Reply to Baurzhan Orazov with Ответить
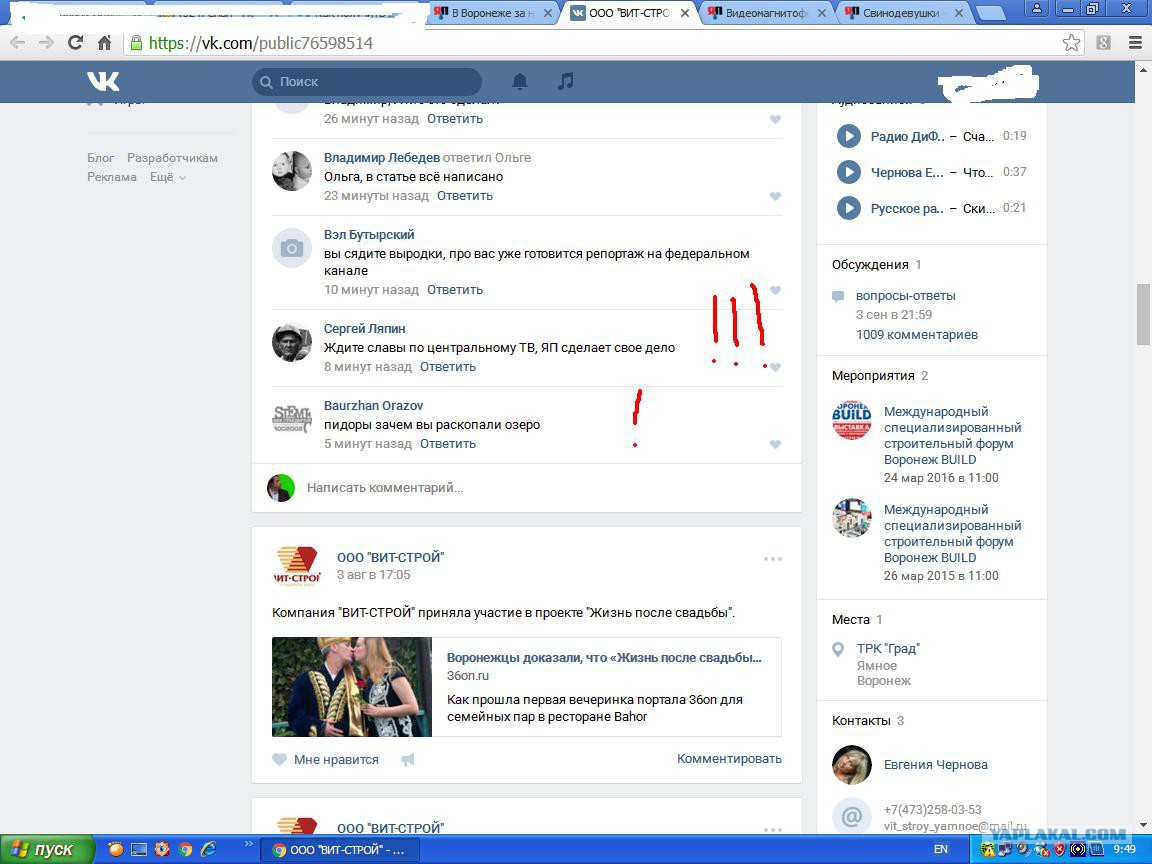 click(x=448, y=444)
